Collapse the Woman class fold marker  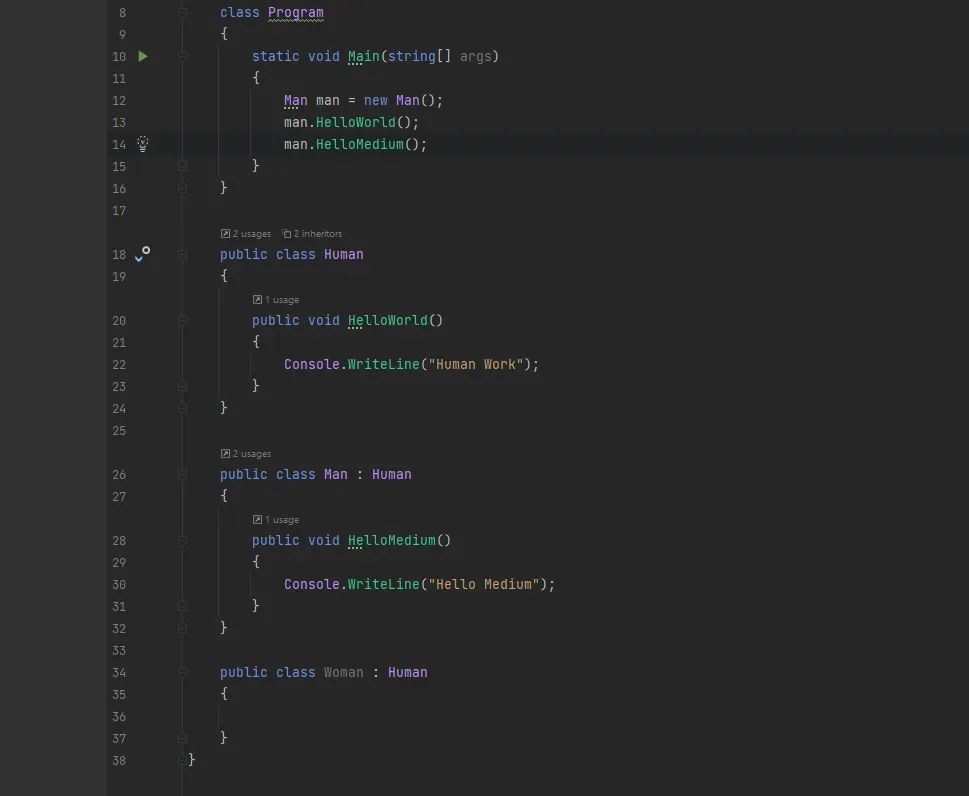[x=182, y=672]
